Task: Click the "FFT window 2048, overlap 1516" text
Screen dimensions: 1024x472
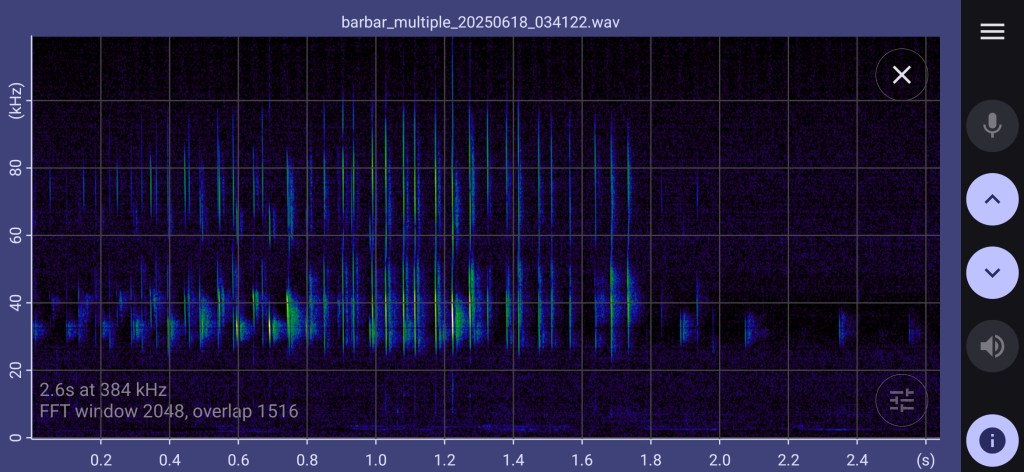Action: [x=169, y=411]
